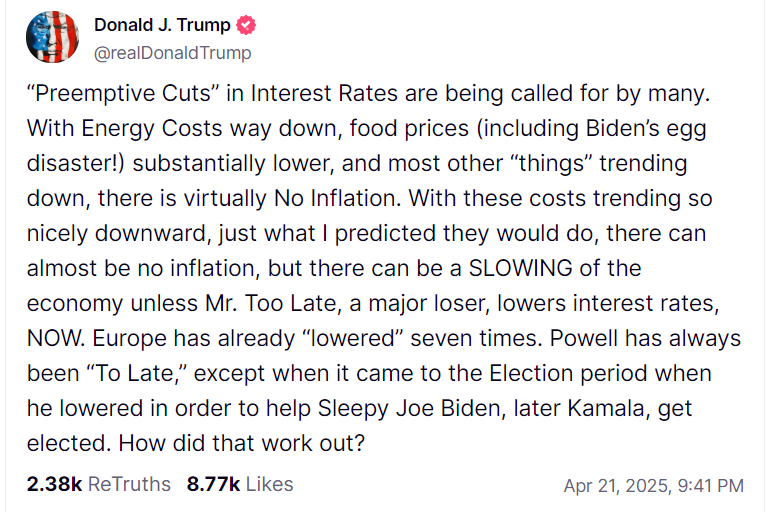Screen dimensions: 766x512
Task: Open the Donald J. Trump display name
Action: tap(162, 25)
